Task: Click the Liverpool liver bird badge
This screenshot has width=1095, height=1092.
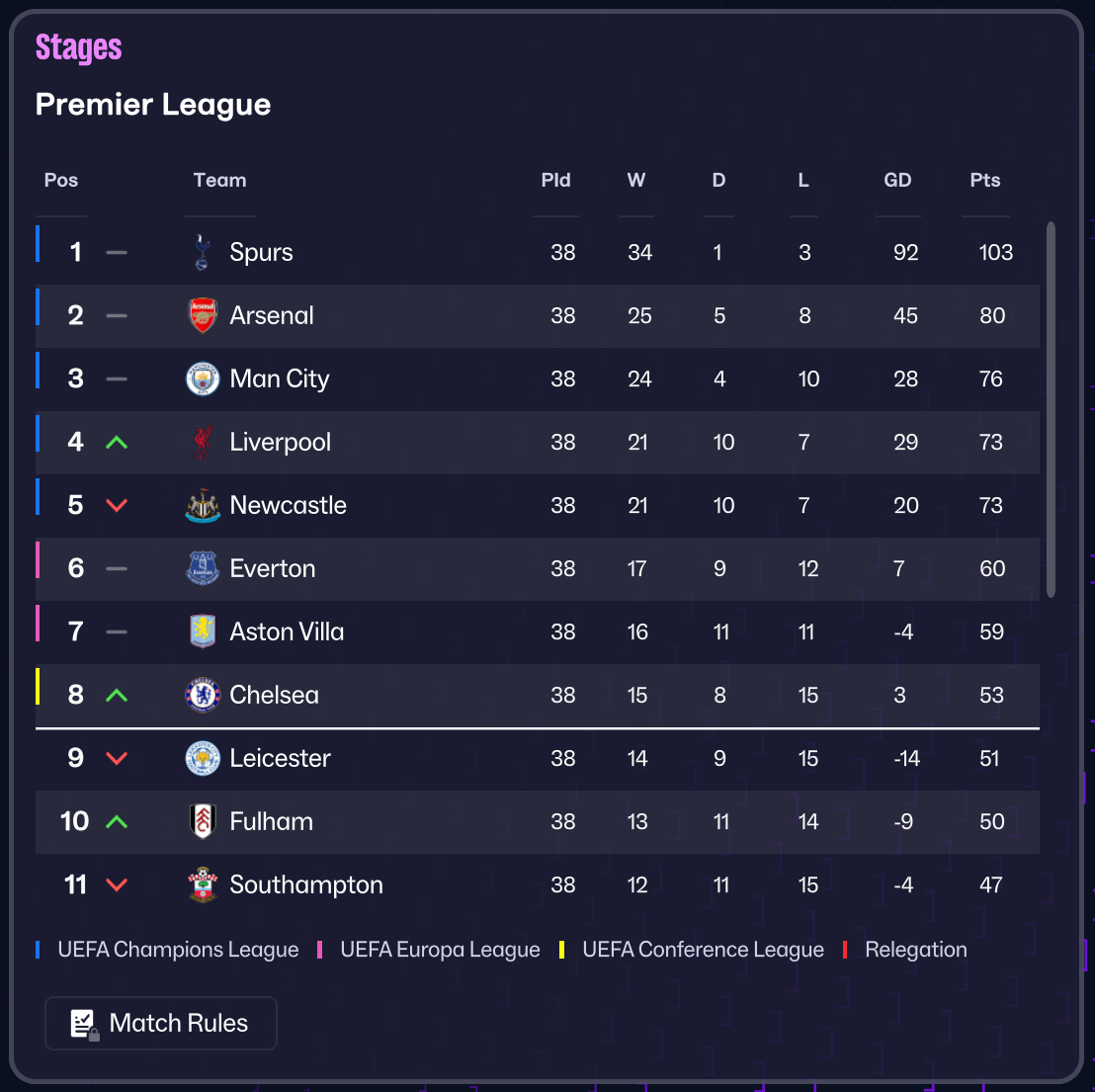Action: point(203,442)
